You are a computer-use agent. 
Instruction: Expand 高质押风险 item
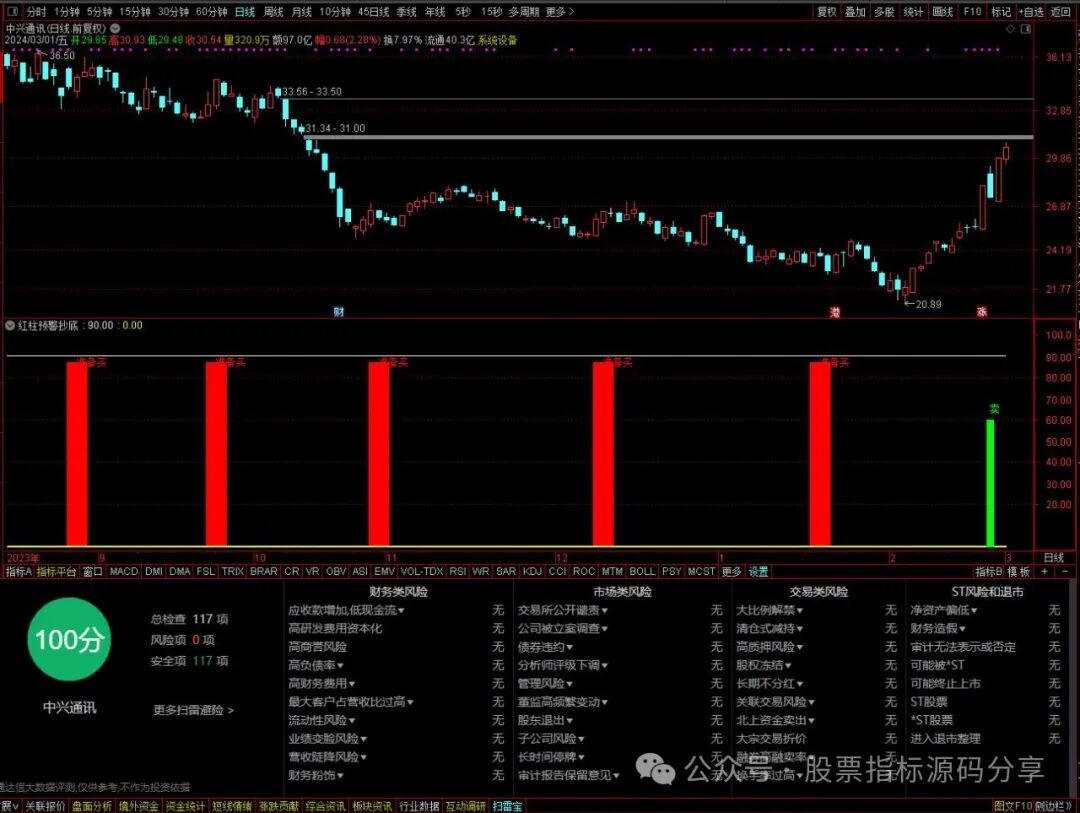coord(769,646)
